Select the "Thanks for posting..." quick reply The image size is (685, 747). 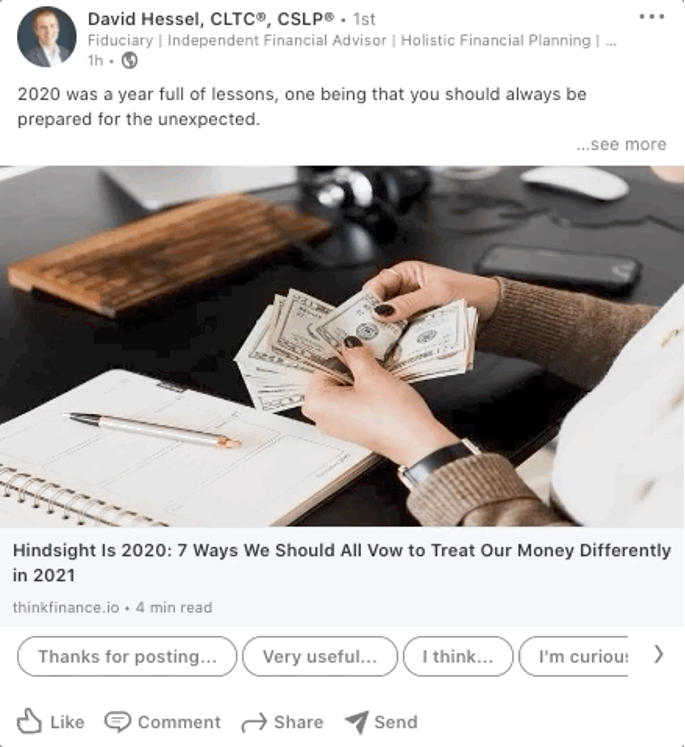click(127, 656)
